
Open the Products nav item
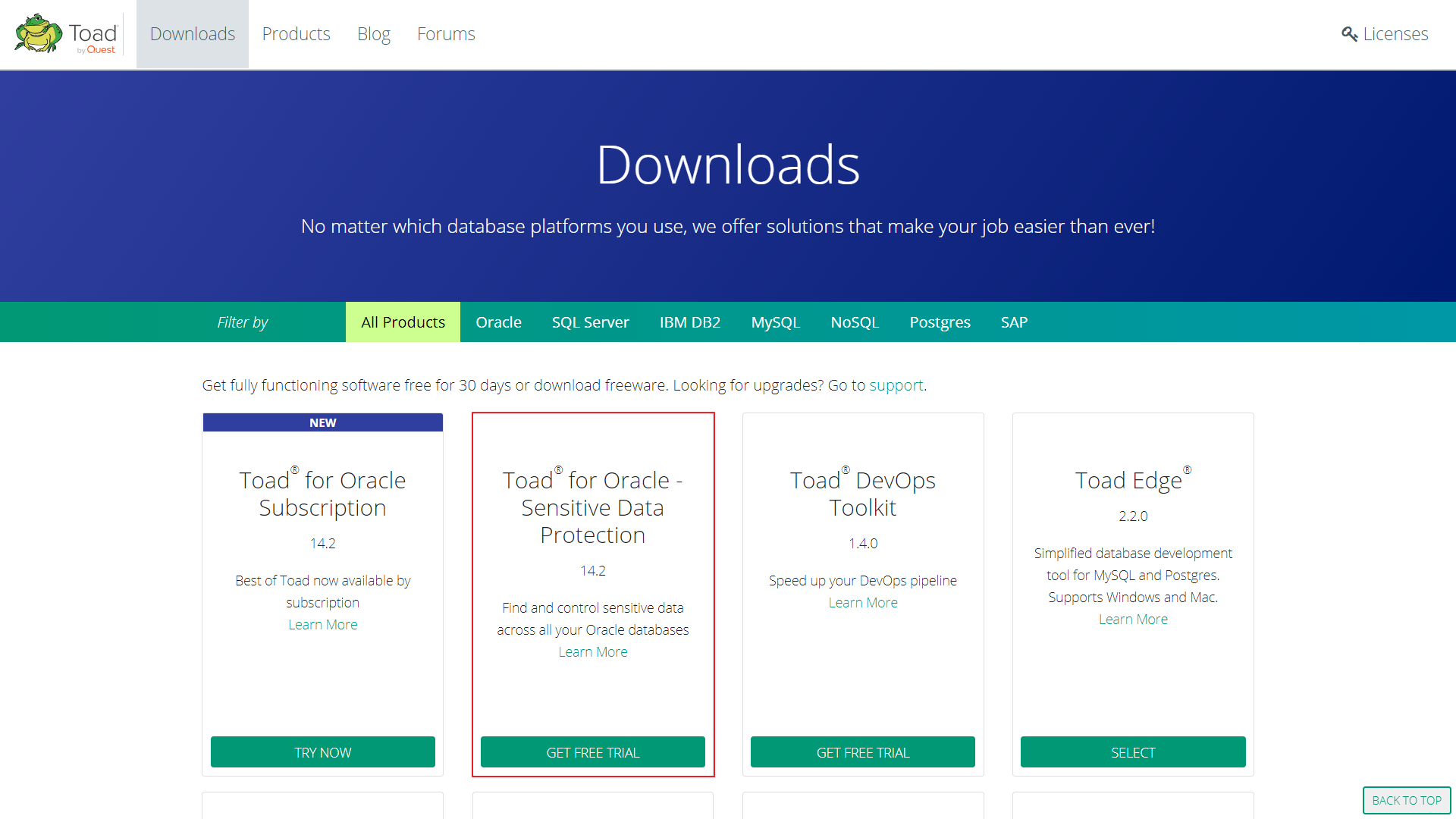click(296, 34)
